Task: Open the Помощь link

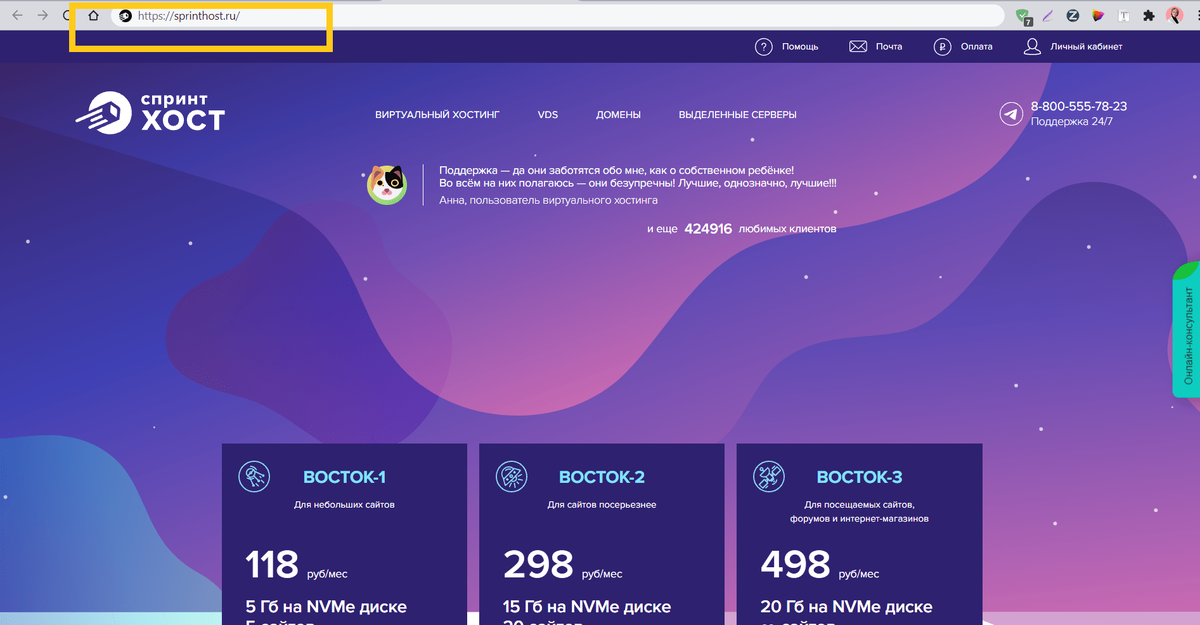Action: [x=800, y=47]
